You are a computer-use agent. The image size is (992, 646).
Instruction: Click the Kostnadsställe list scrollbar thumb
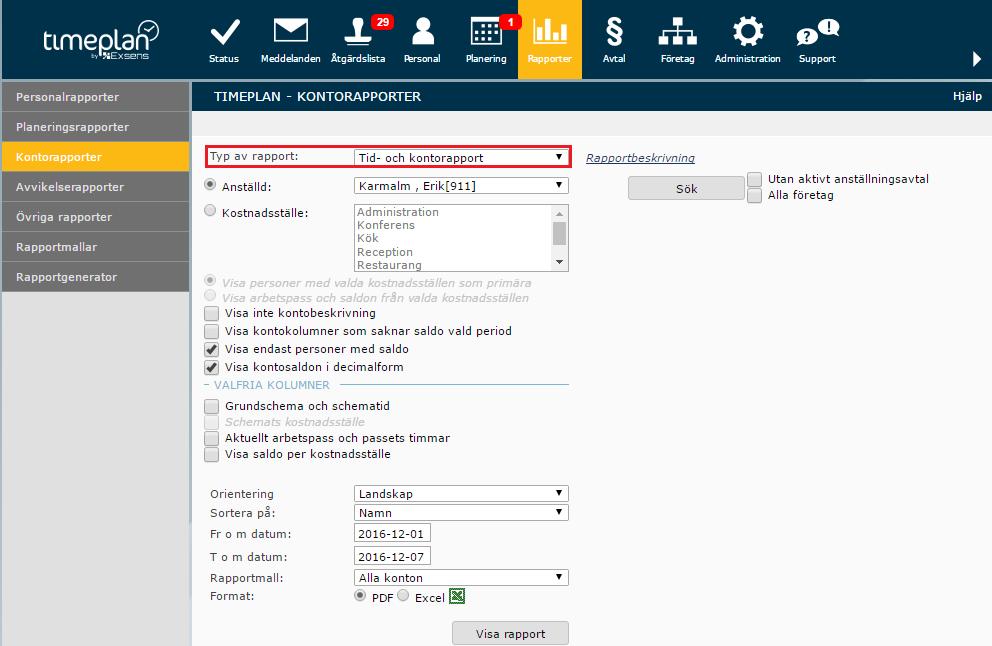559,233
